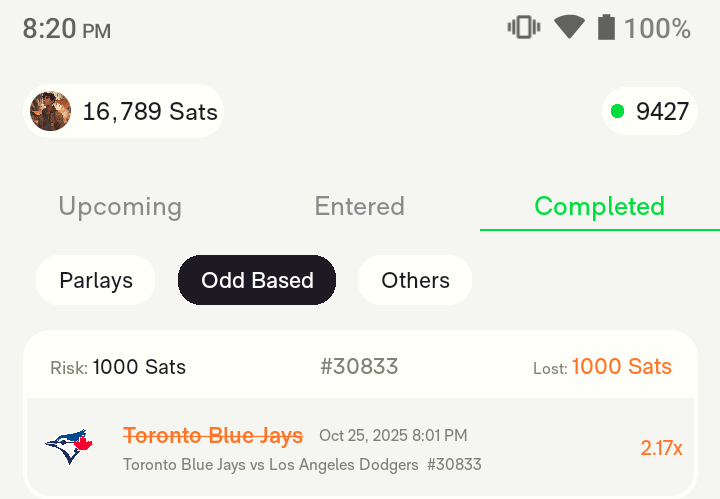The image size is (720, 499).
Task: Tap the 2.17x odds multiplier
Action: tap(661, 447)
